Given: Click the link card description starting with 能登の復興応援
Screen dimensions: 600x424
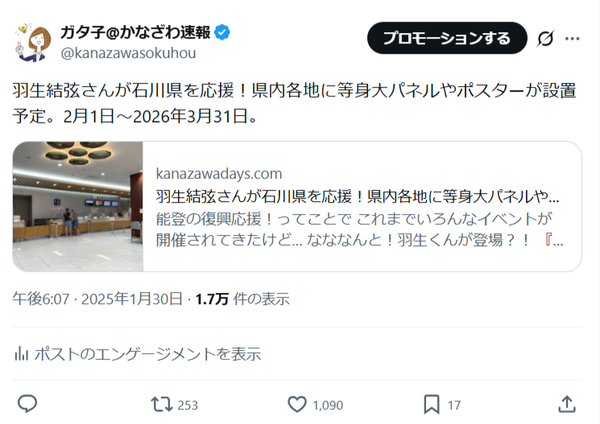Looking at the screenshot, I should (360, 230).
